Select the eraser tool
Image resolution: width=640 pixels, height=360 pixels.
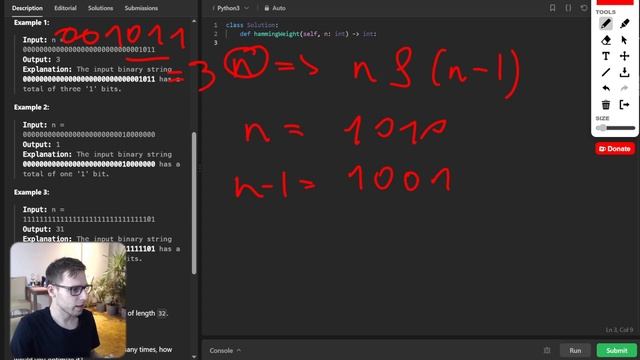[x=606, y=40]
